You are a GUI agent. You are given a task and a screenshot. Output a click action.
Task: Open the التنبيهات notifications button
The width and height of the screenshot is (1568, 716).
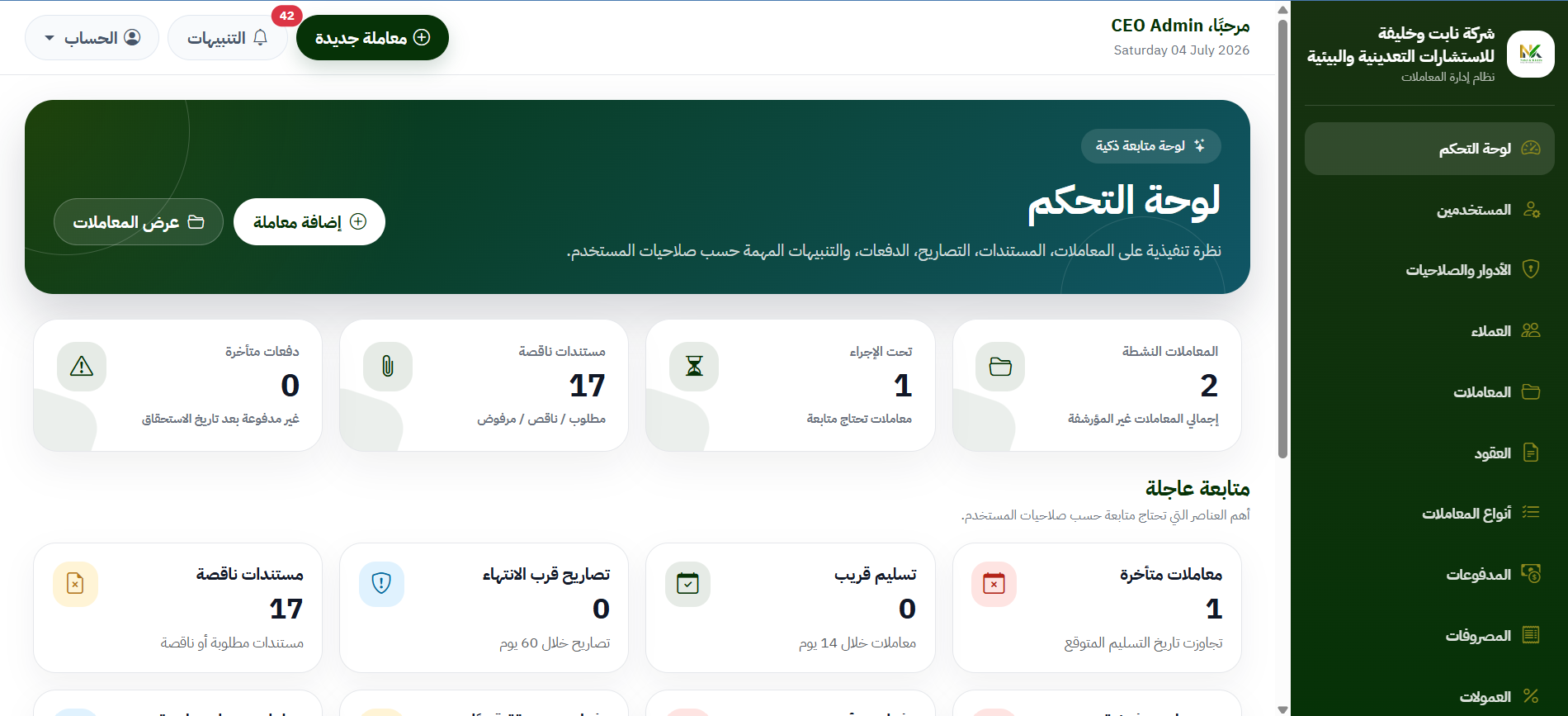click(x=228, y=38)
